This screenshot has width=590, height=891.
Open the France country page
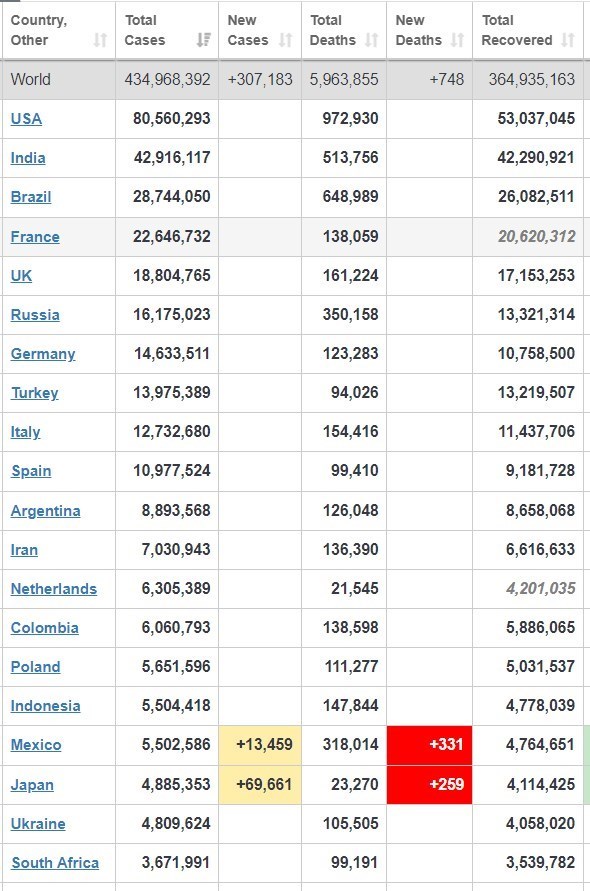point(35,237)
